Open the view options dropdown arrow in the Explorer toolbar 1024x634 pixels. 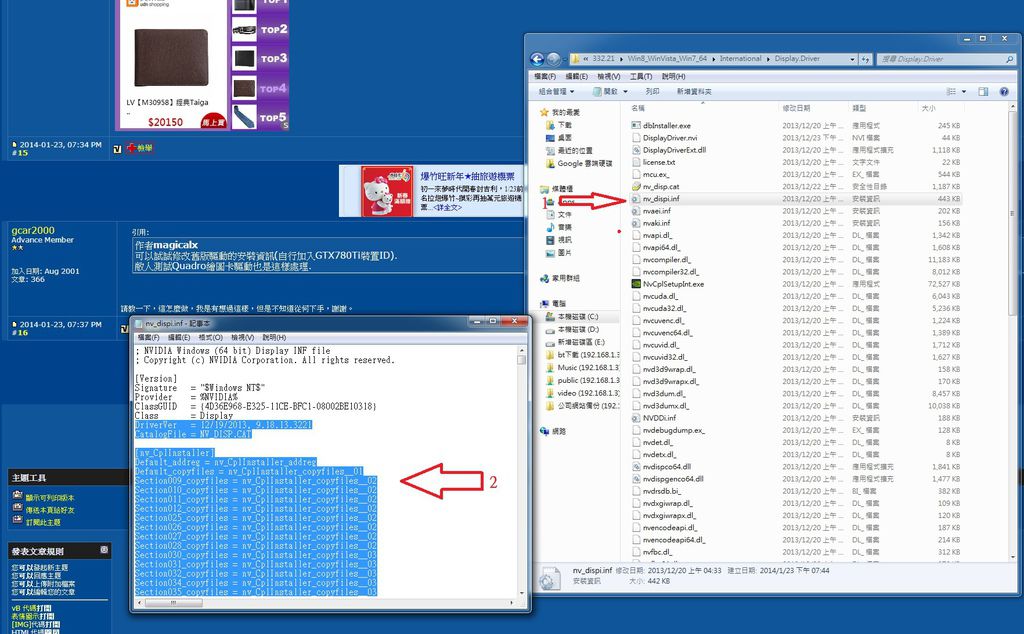(x=964, y=92)
